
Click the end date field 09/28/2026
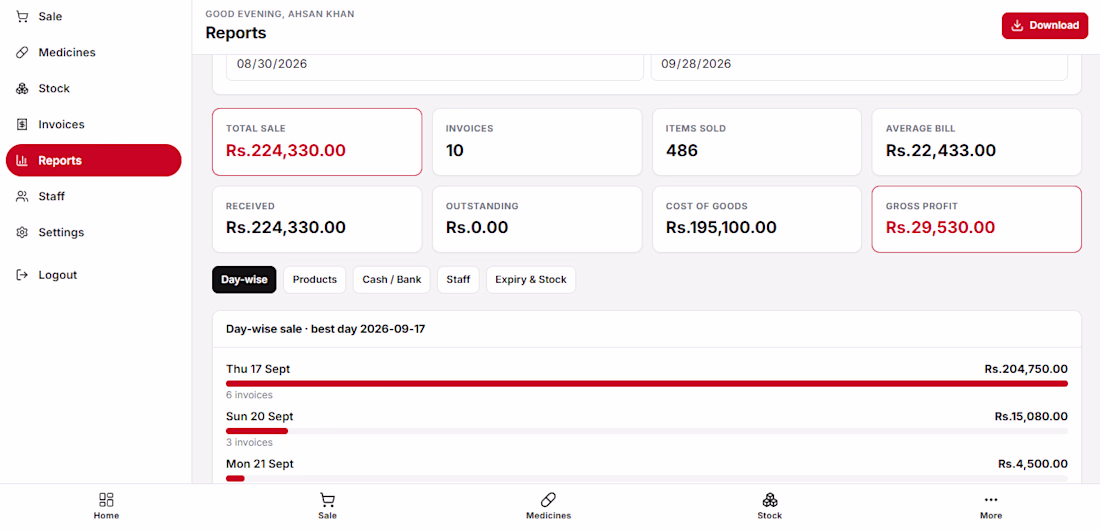(859, 65)
